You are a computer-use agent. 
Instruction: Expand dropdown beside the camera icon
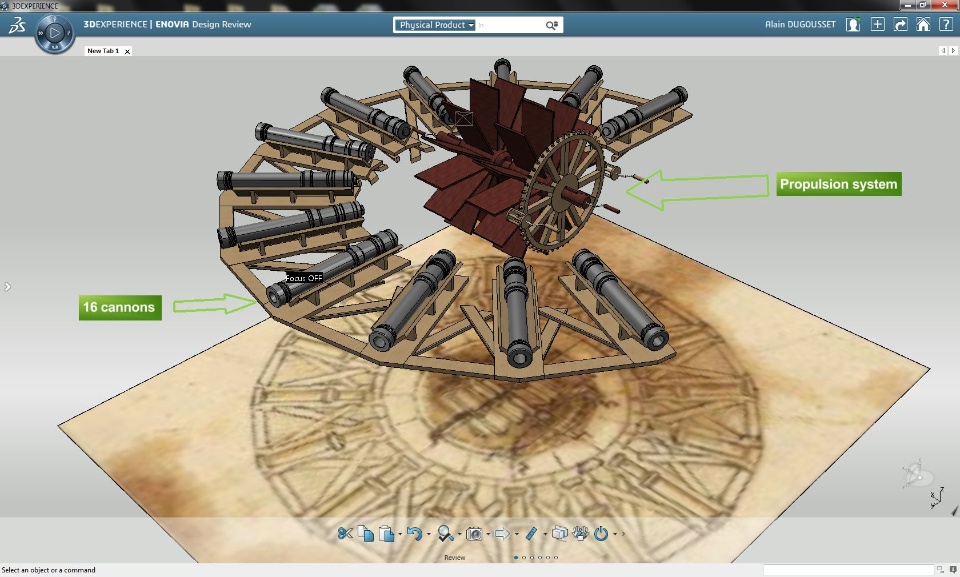tap(488, 534)
